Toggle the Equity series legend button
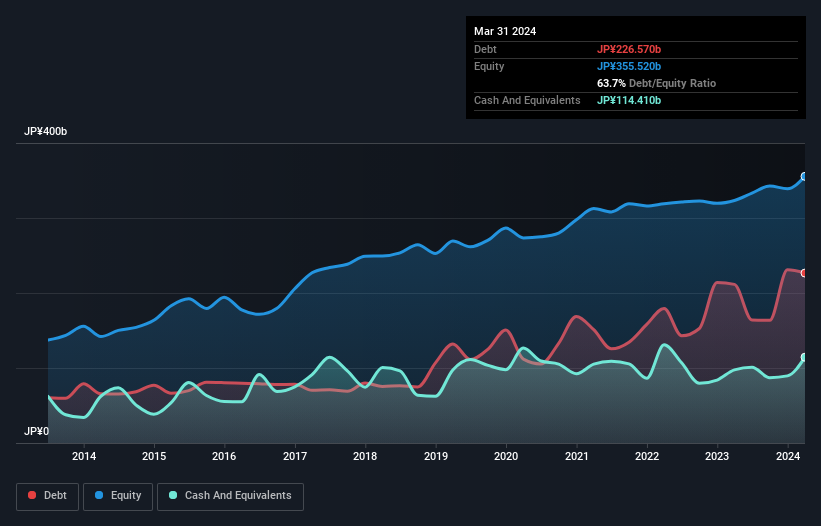This screenshot has height=526, width=821. click(x=118, y=495)
